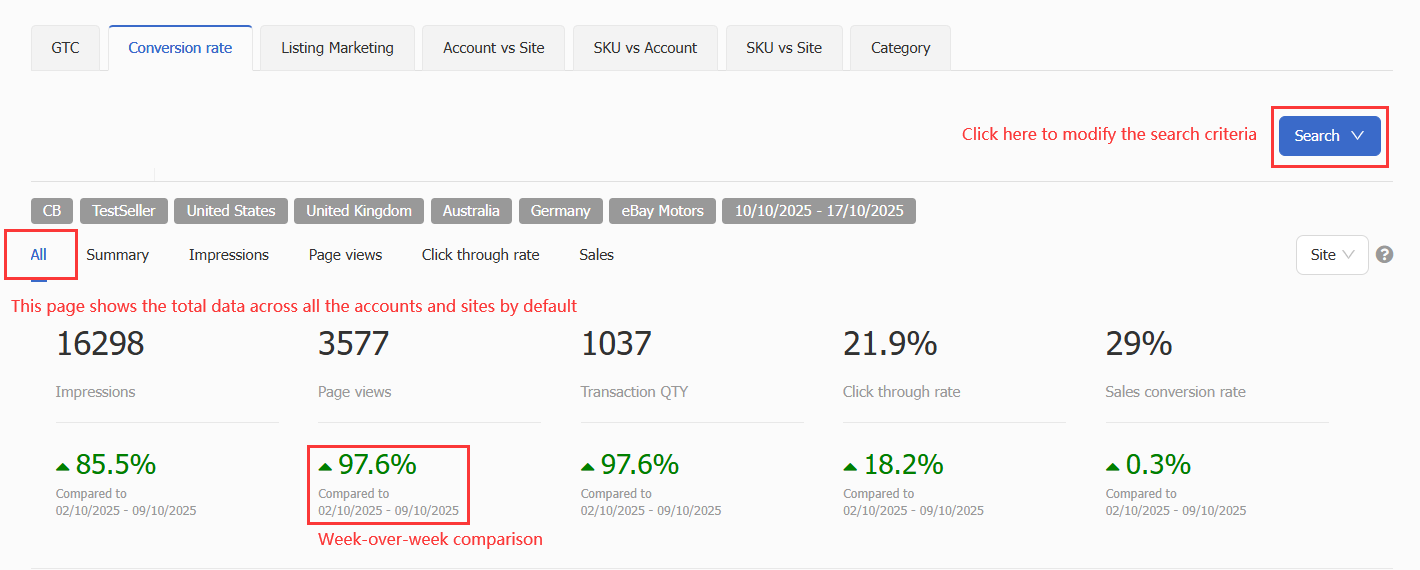Switch to Click through rate sub-tab
The height and width of the screenshot is (570, 1420).
(480, 255)
